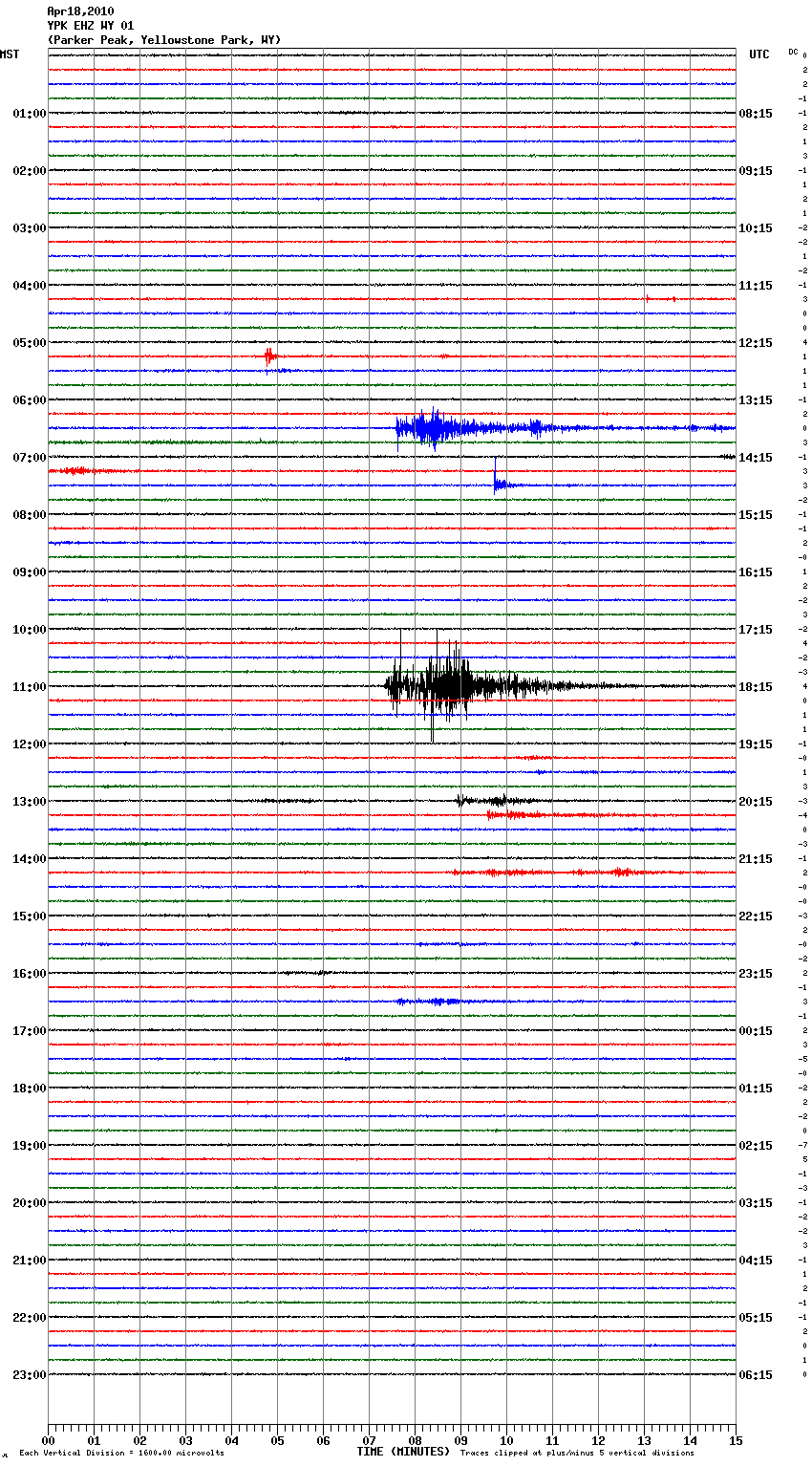Click the "03" minute axis label

point(185,1440)
